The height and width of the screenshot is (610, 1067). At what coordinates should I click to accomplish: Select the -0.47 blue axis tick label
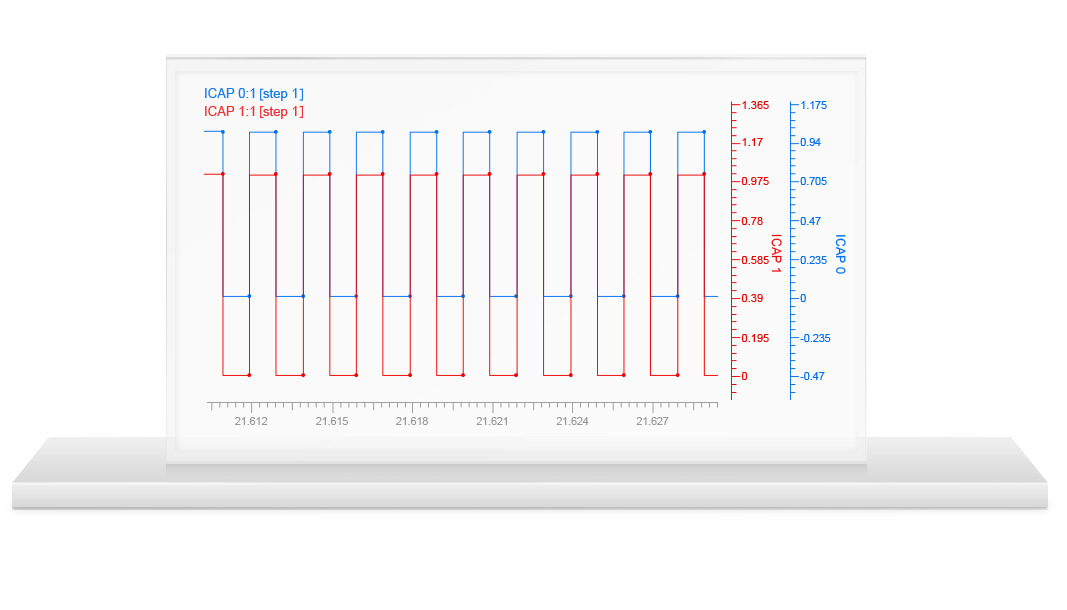(x=813, y=376)
